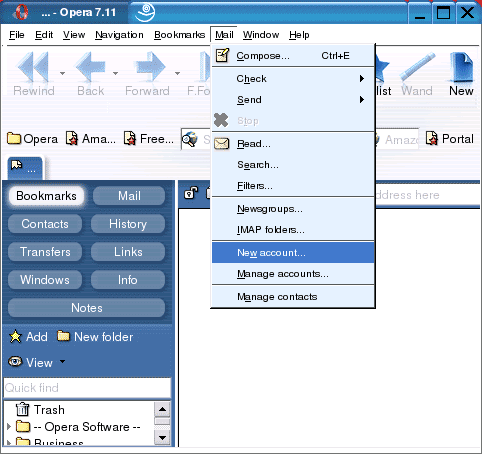Click the Forward arrow toolbar icon
482x454 pixels.
click(150, 67)
